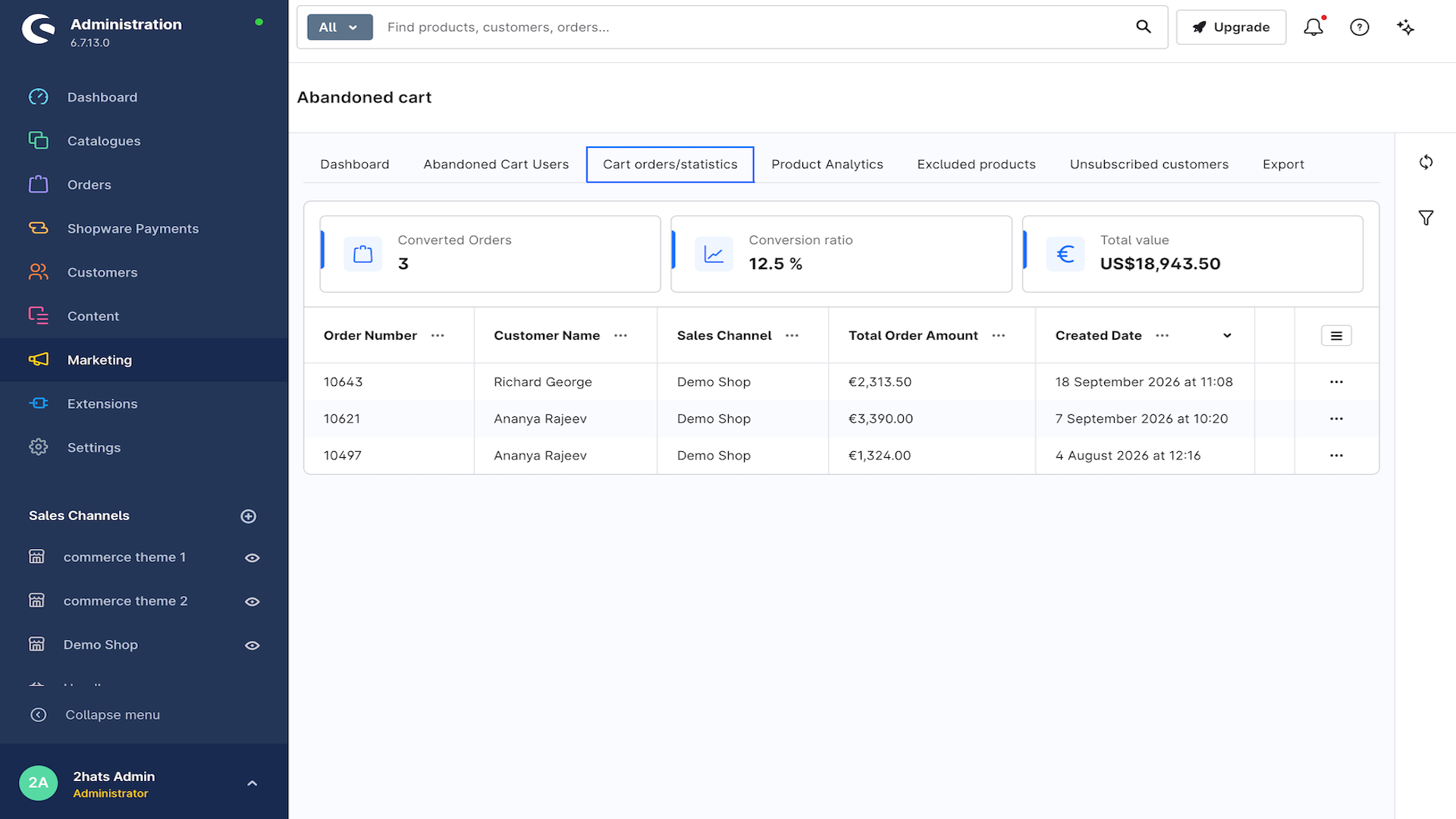The height and width of the screenshot is (819, 1456).
Task: Open Order Number column options
Action: coord(438,336)
